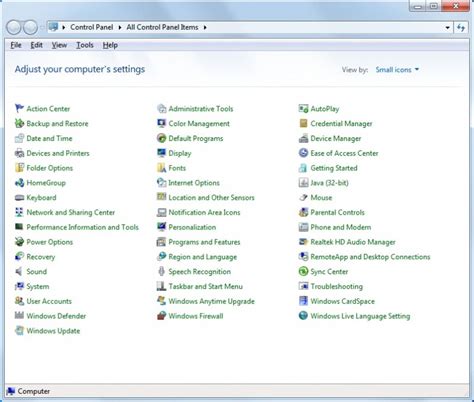Open Realtek HD Audio Manager link
This screenshot has height=402, width=474.
tap(353, 242)
